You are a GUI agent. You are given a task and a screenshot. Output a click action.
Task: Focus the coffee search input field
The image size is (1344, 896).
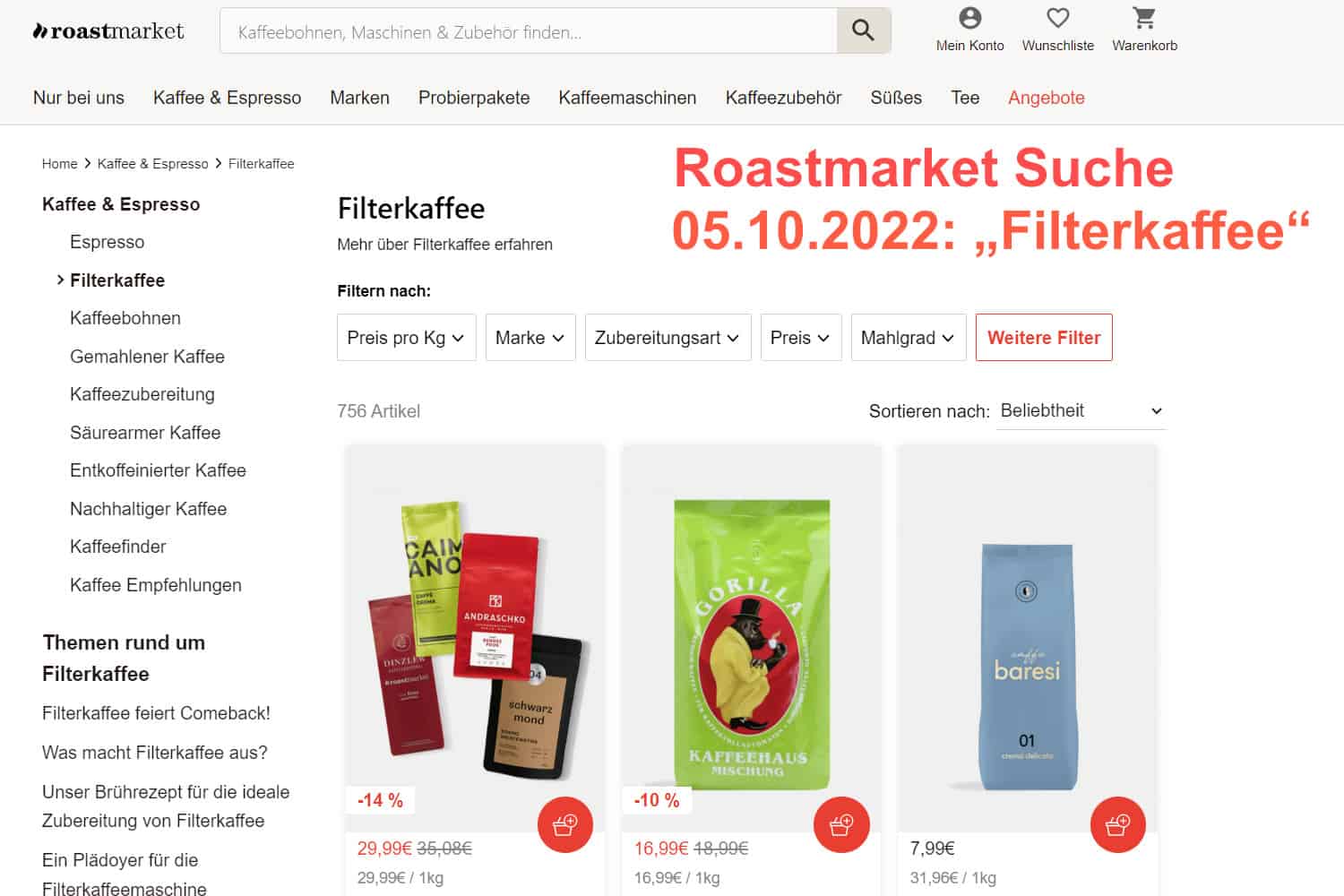(529, 30)
